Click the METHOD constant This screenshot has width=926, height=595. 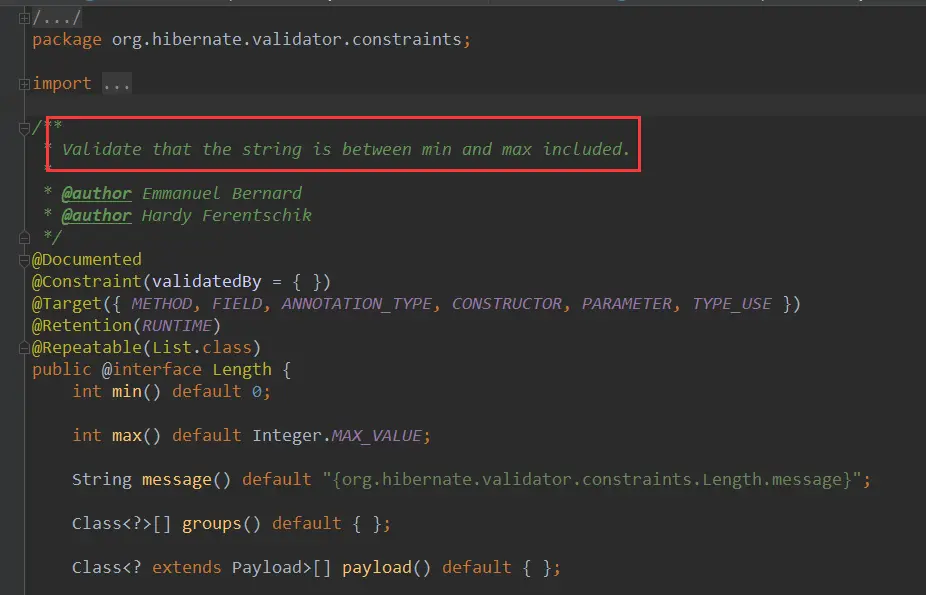162,303
